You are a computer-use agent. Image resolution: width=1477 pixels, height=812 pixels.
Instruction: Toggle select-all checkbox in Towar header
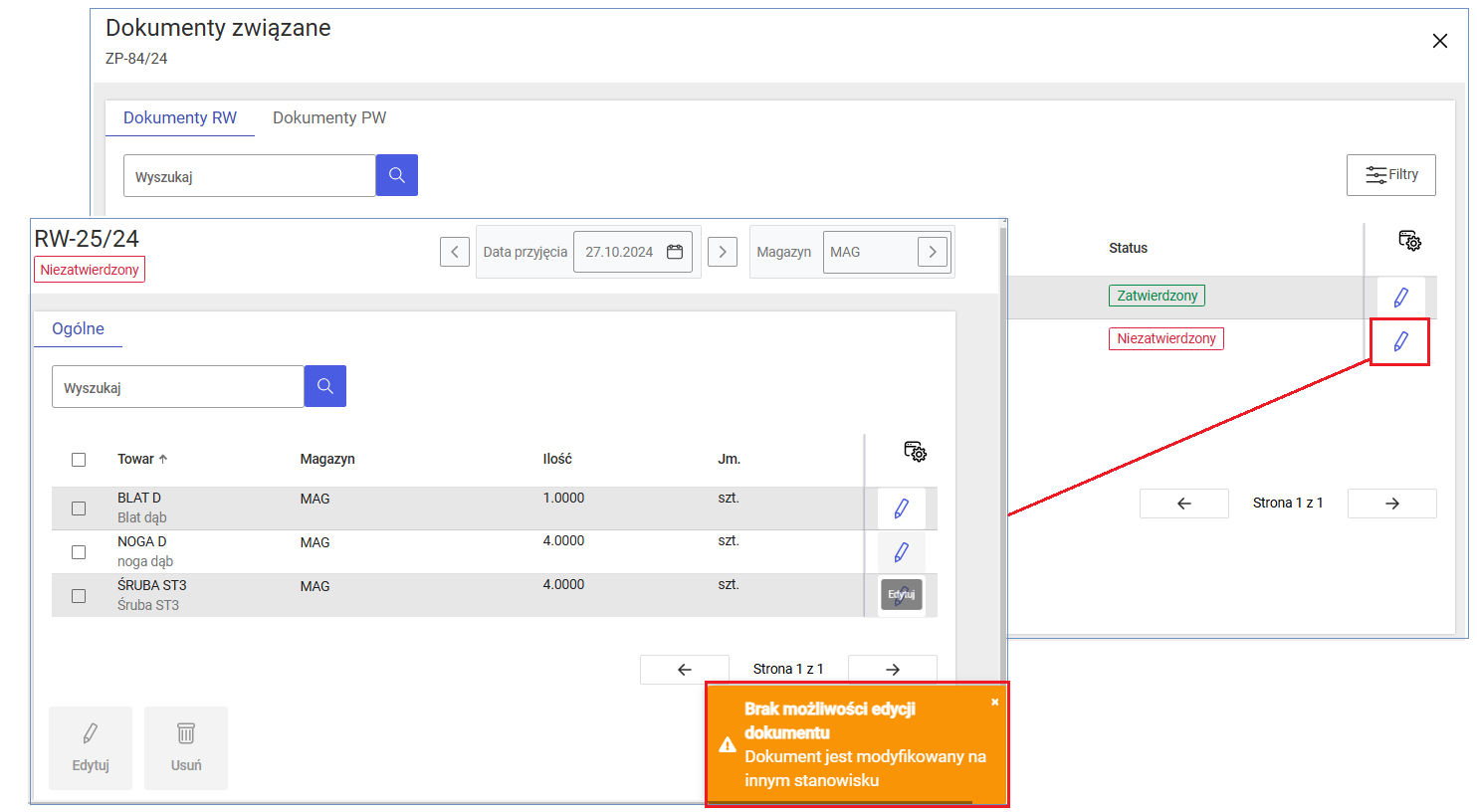tap(79, 460)
